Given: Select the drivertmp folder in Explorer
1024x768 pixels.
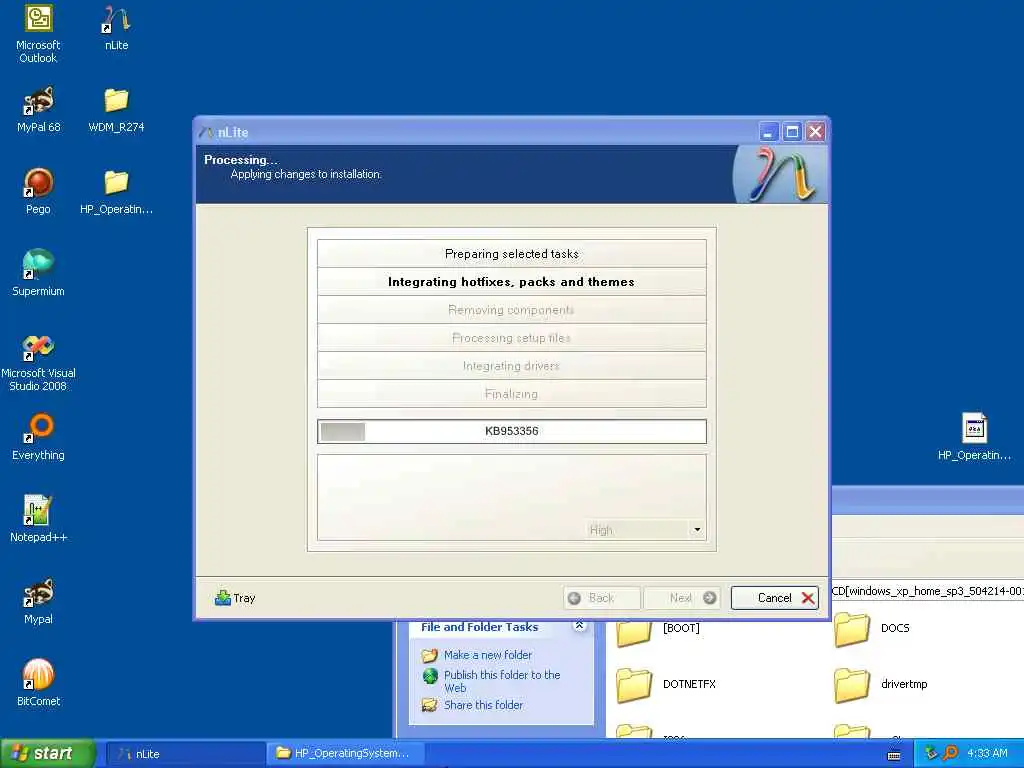Looking at the screenshot, I should (880, 684).
